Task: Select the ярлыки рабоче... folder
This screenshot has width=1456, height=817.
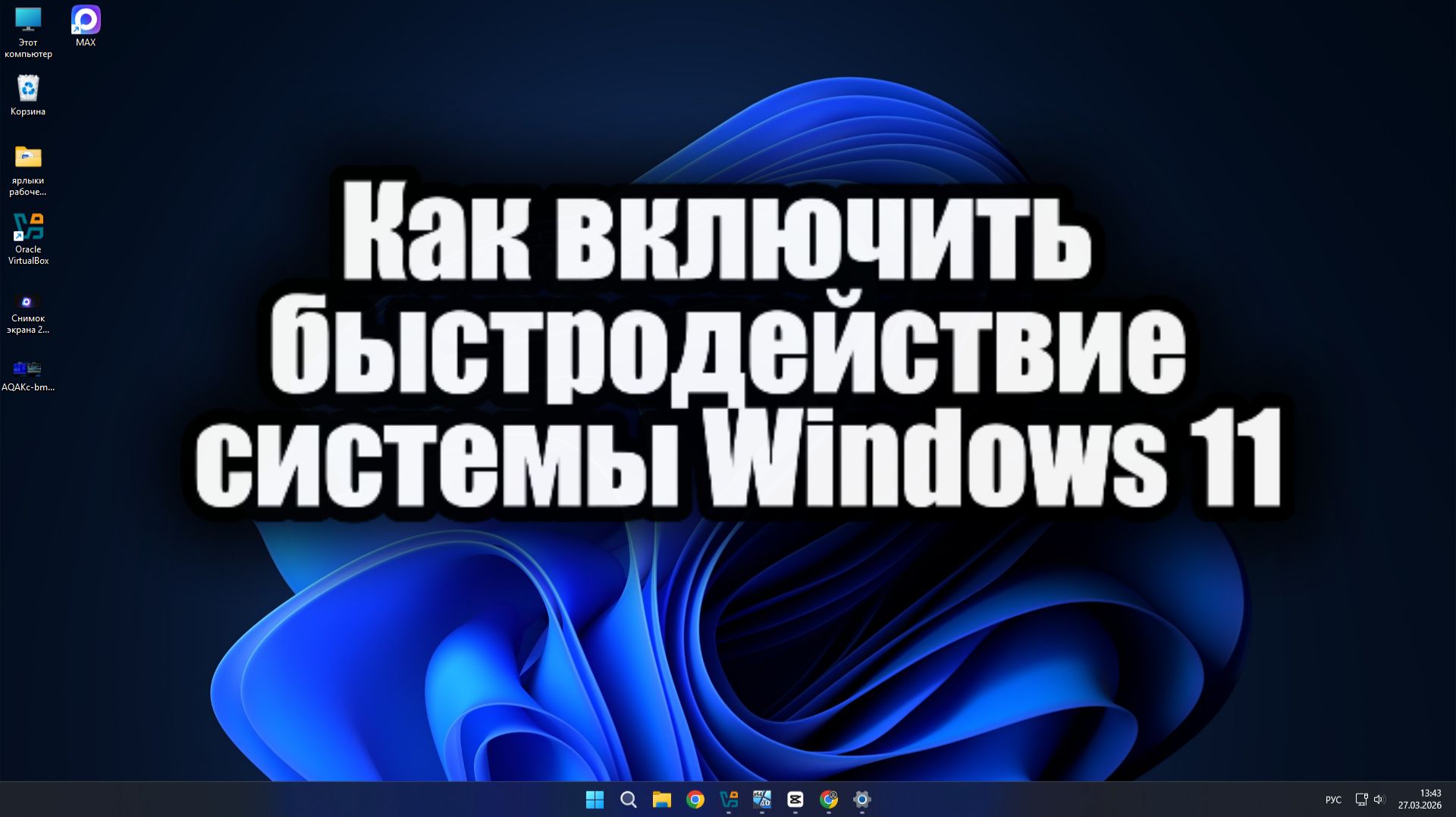Action: pyautogui.click(x=28, y=170)
